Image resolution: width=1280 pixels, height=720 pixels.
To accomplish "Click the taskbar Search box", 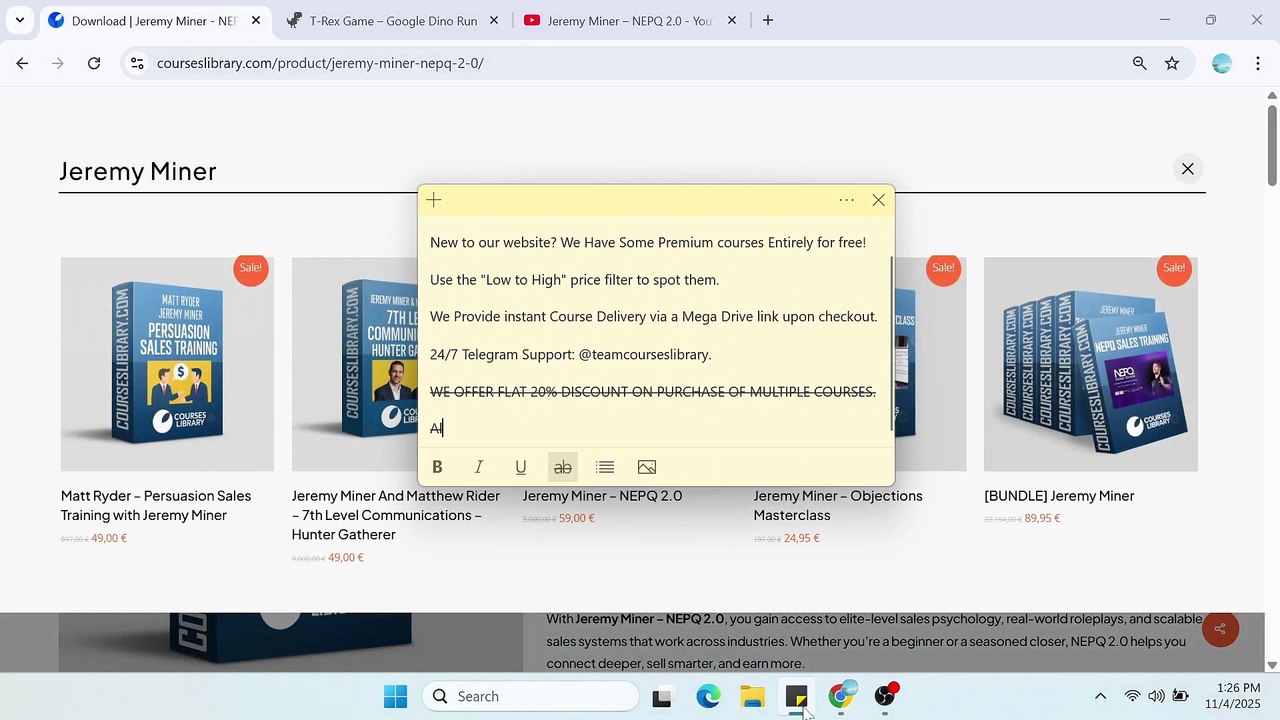I will click(x=530, y=696).
